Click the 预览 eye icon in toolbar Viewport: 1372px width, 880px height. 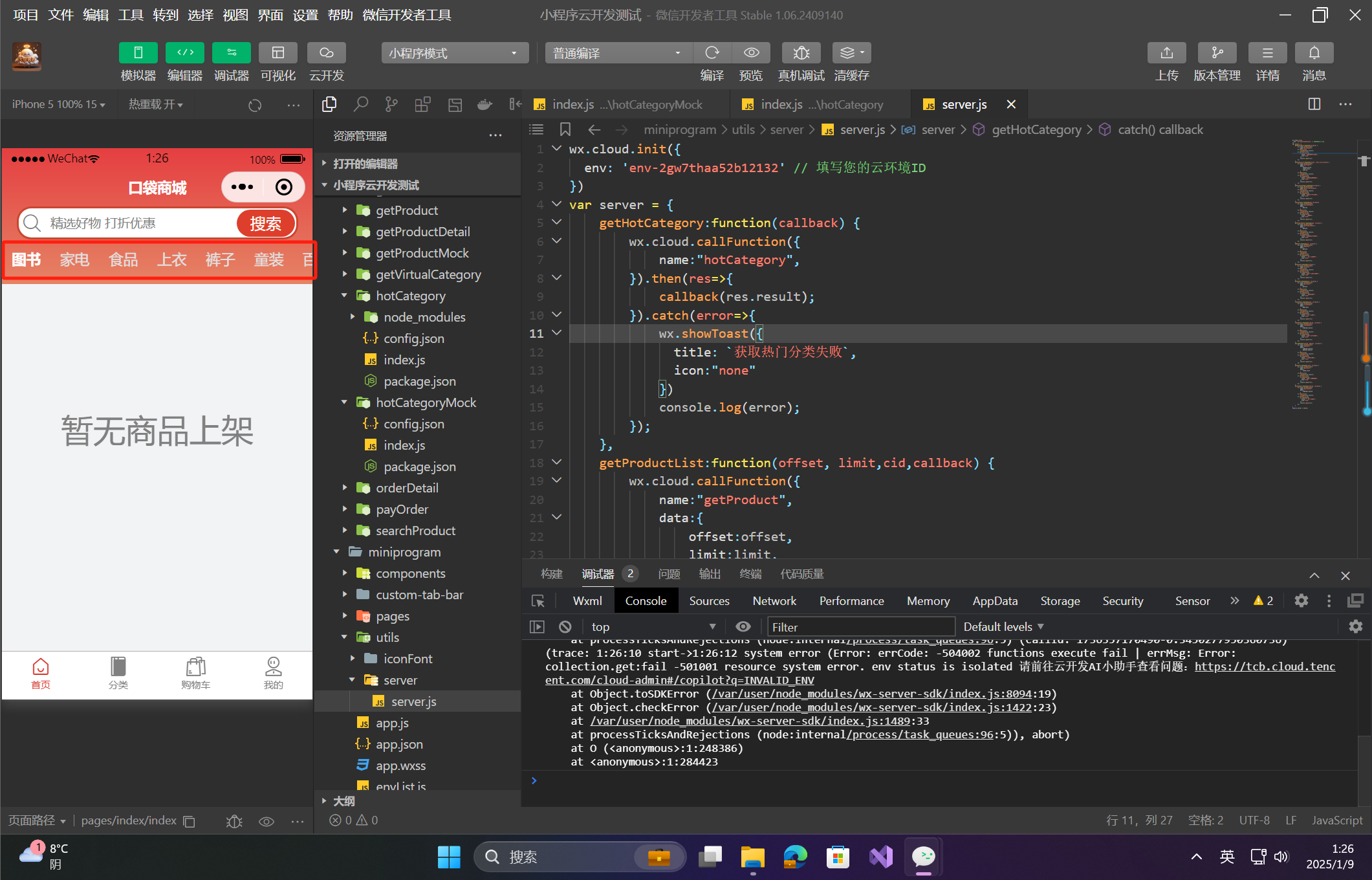coord(751,53)
